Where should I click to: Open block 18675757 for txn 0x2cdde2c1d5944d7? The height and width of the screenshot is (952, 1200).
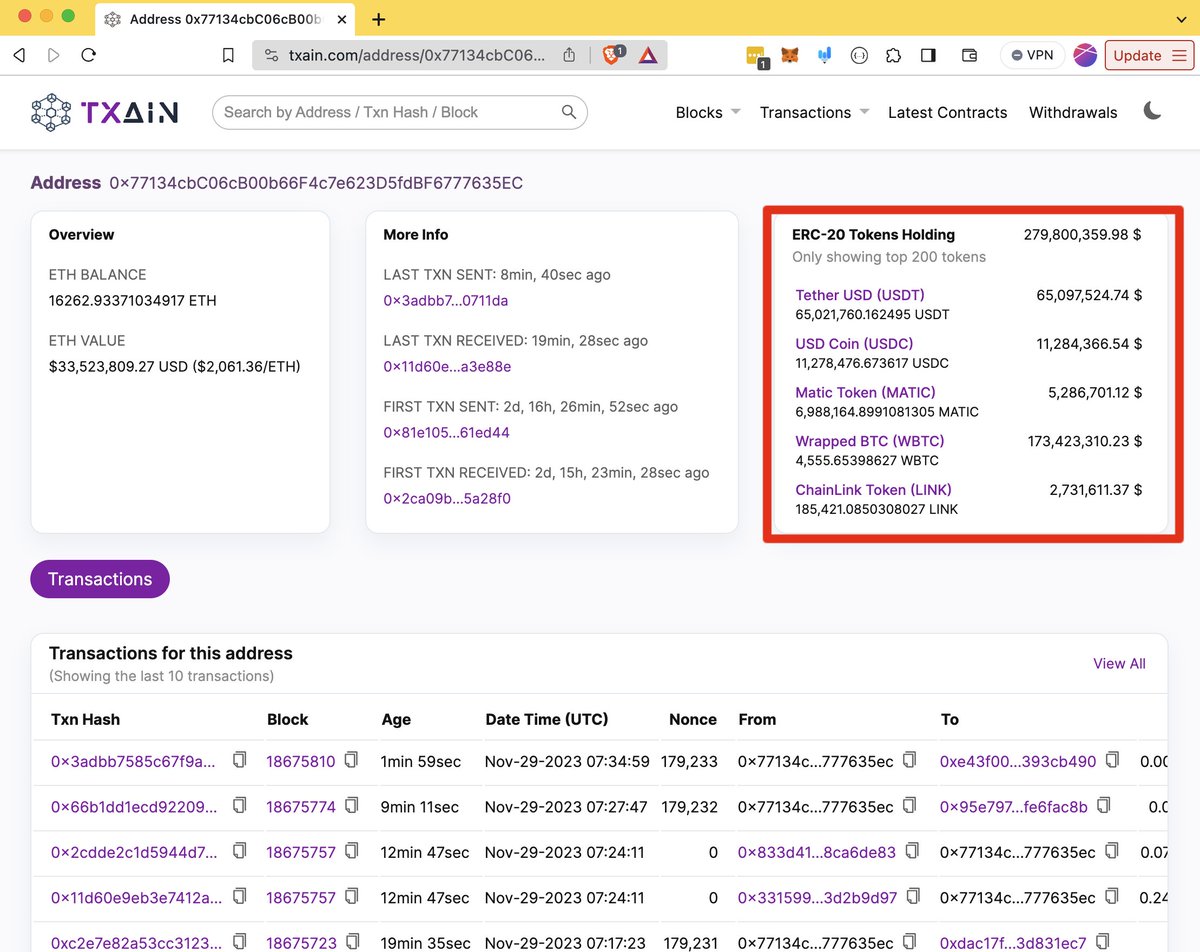[301, 852]
